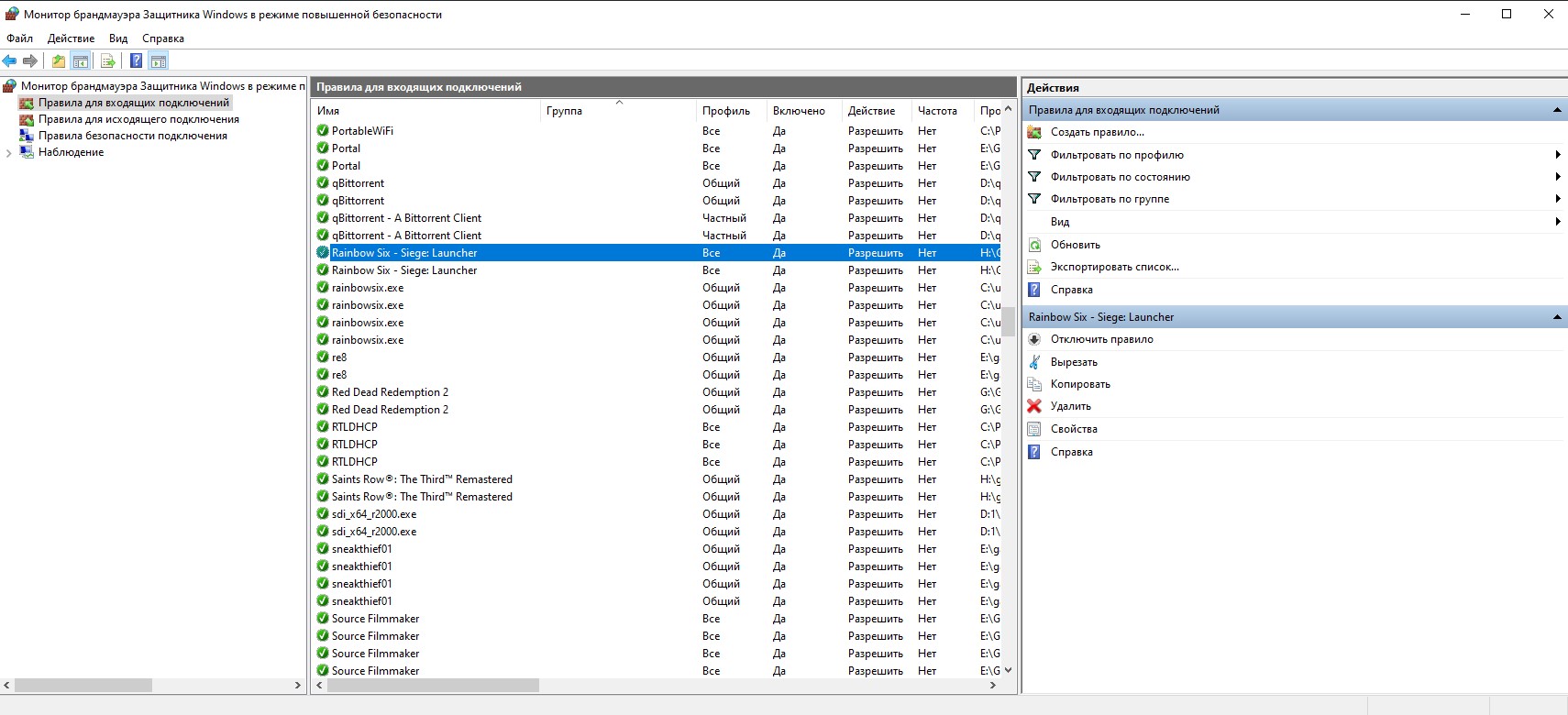Open rule properties via the Свойства icon
1568x715 pixels.
tap(1034, 429)
